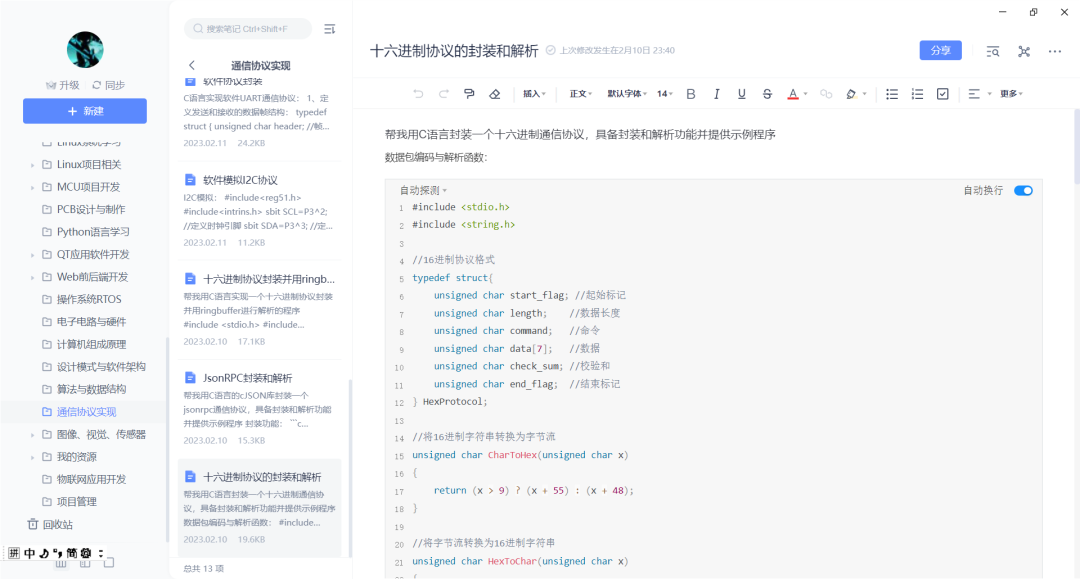This screenshot has width=1080, height=579.
Task: Click the 升级 upgrade link
Action: click(63, 85)
